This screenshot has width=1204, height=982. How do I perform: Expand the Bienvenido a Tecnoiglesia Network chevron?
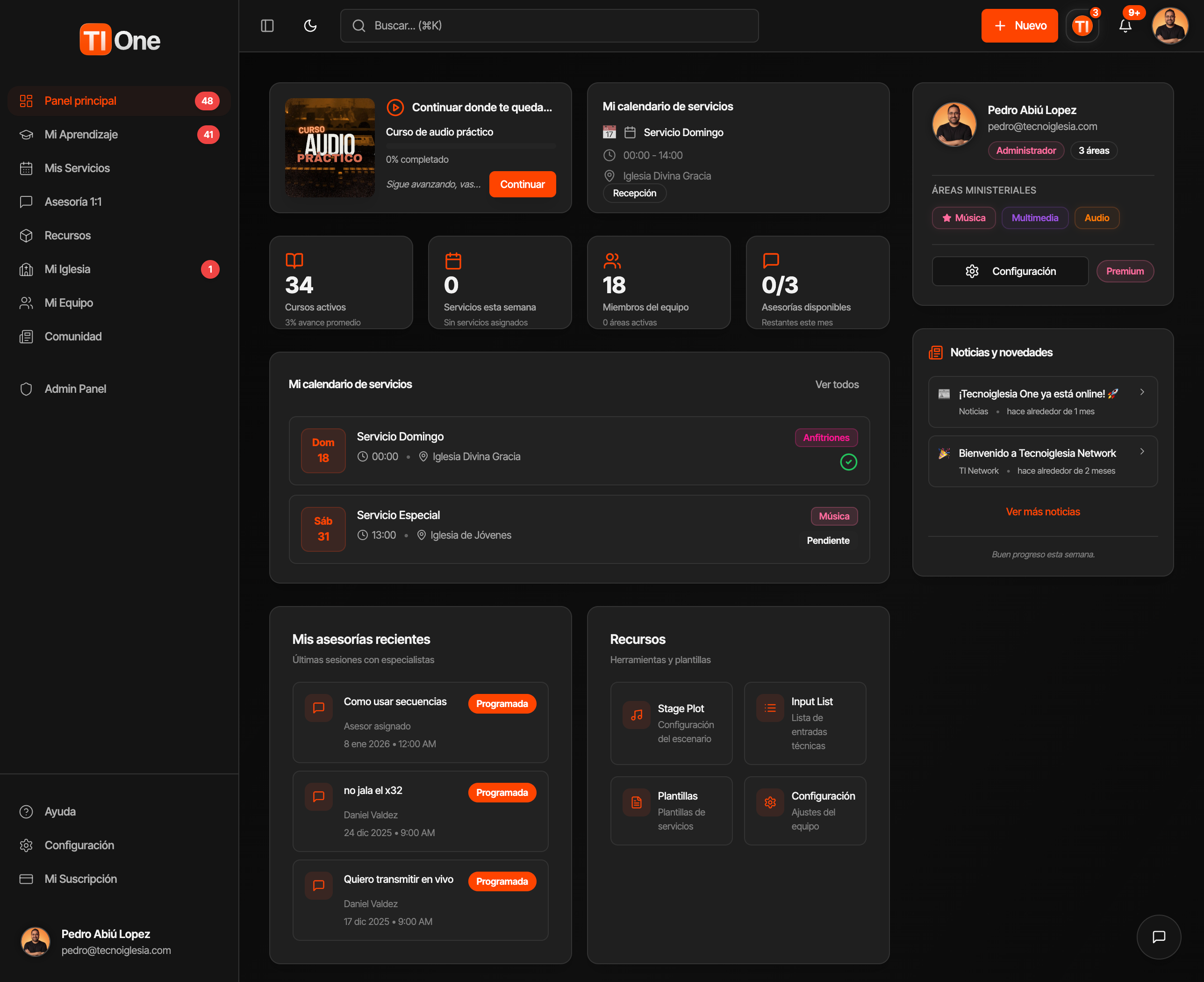tap(1142, 451)
